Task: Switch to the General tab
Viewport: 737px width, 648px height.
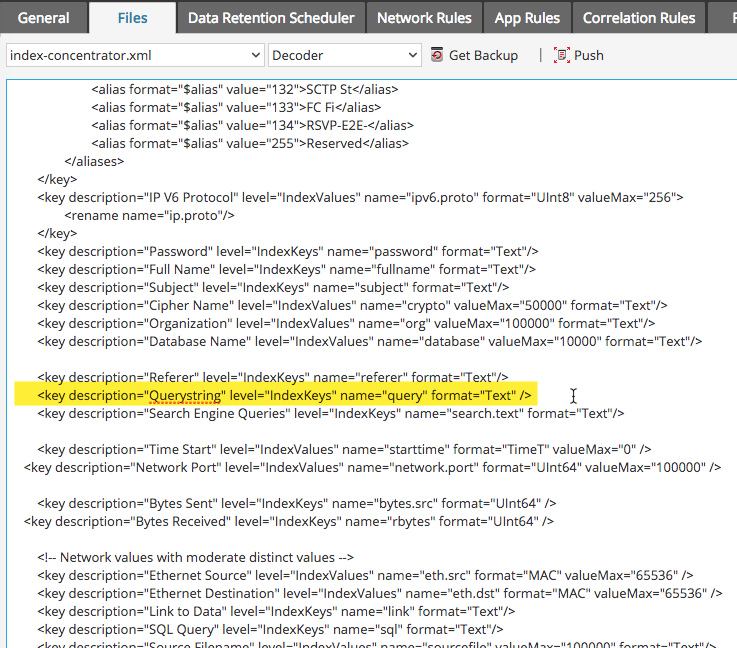Action: pos(44,18)
